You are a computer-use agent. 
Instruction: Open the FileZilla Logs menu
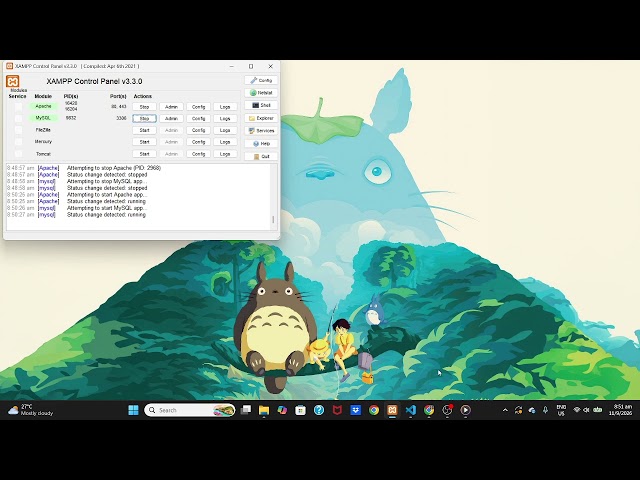225,130
